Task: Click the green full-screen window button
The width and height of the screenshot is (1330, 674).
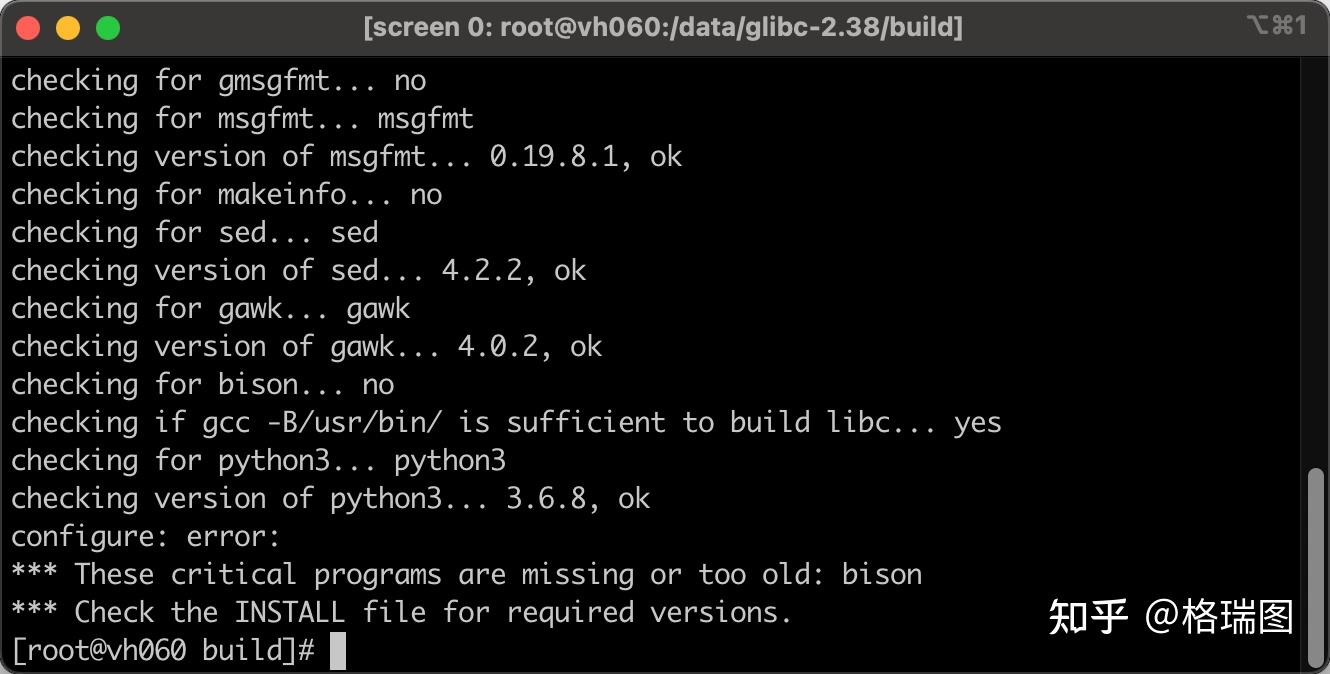Action: click(107, 28)
